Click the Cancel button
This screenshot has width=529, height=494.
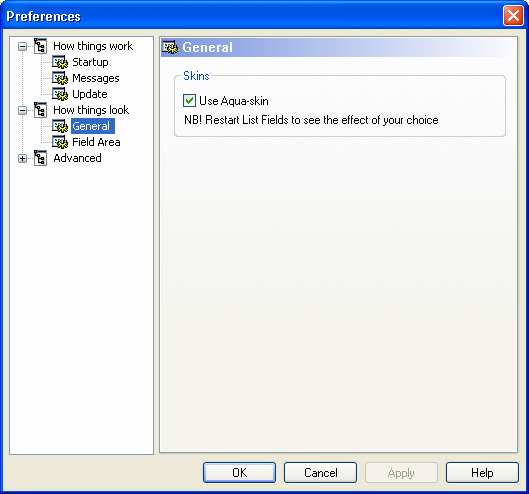pyautogui.click(x=321, y=472)
